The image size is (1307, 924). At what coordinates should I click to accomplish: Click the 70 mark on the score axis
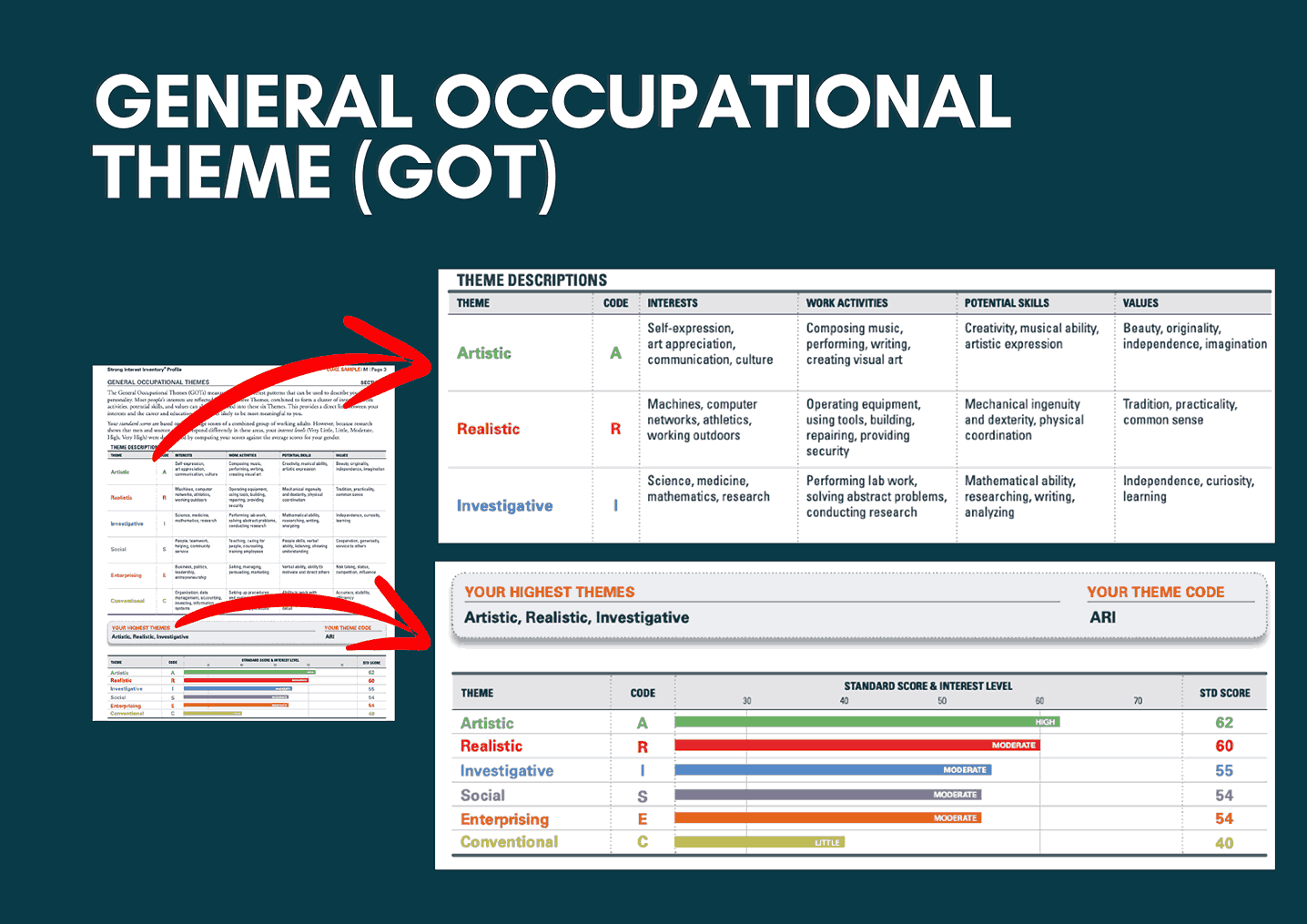coord(1138,701)
